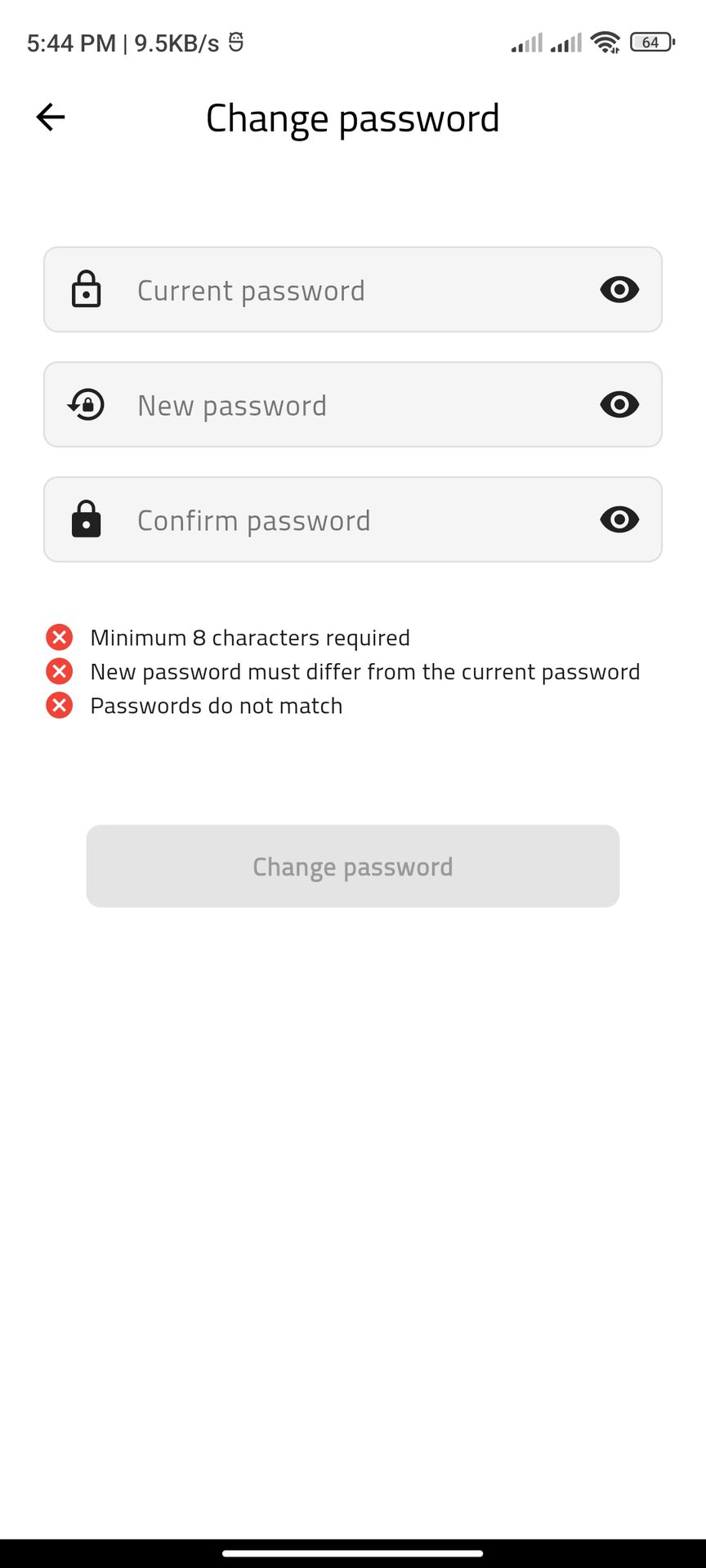Viewport: 706px width, 1568px height.
Task: Focus the Current password field
Action: tap(351, 290)
